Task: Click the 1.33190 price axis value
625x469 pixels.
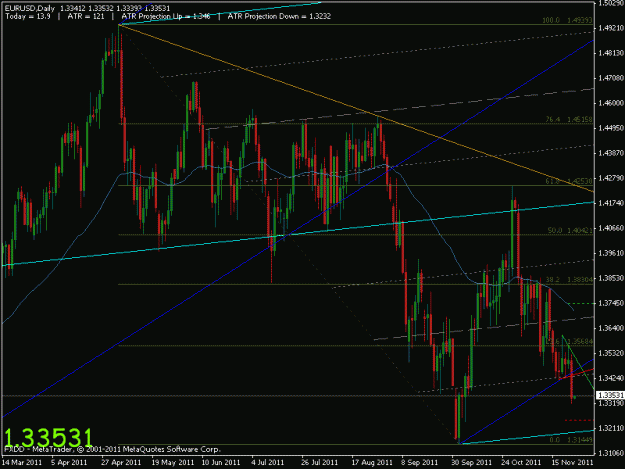Action: [611, 403]
